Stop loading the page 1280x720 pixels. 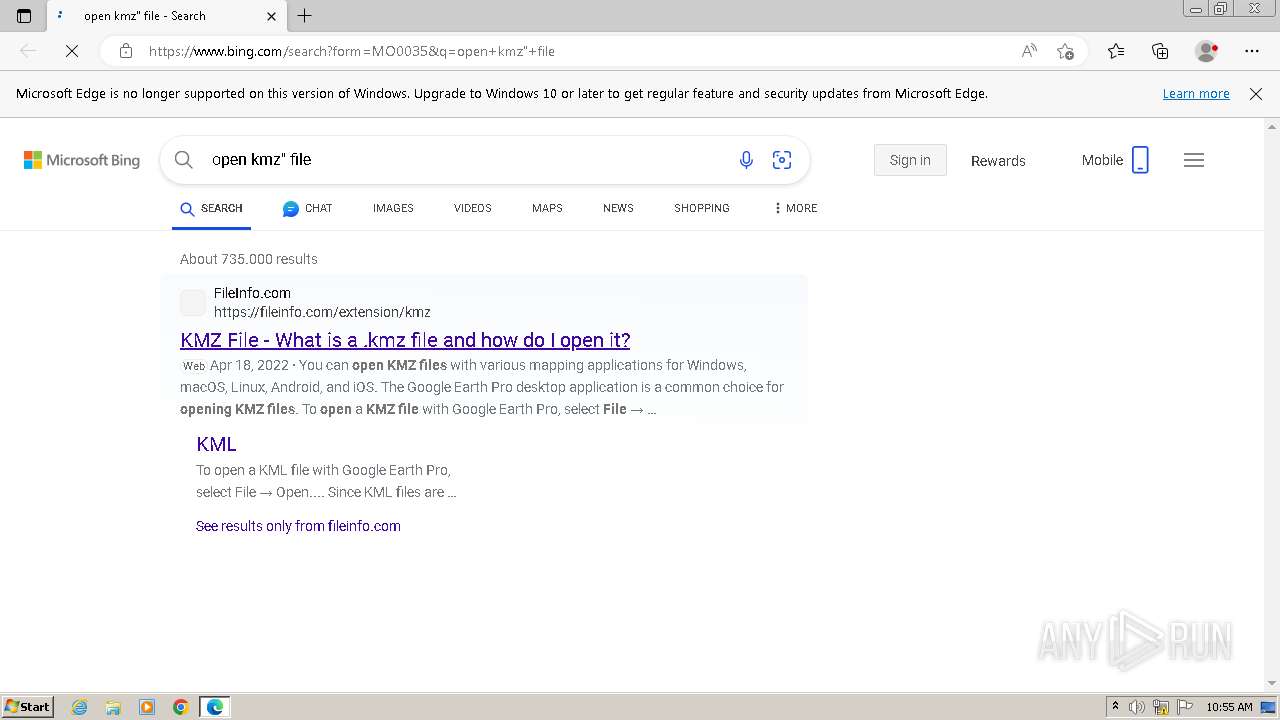point(71,51)
